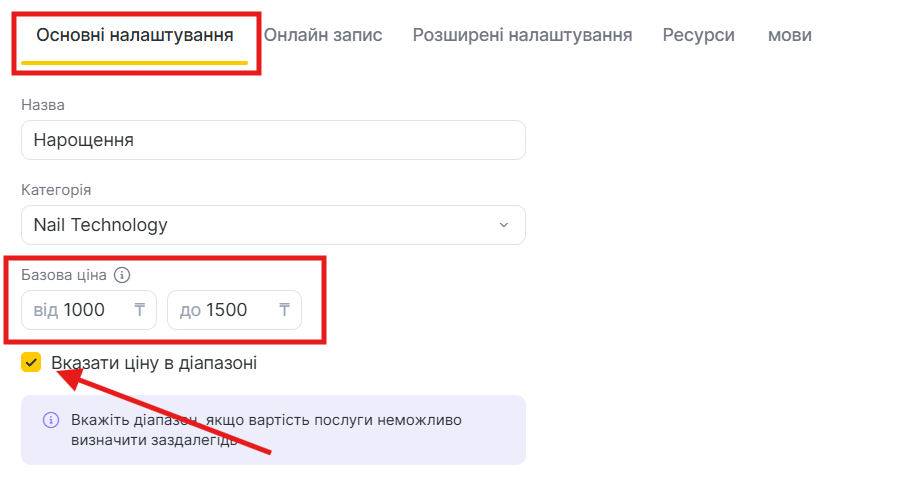
Task: Click the до maximum price field
Action: click(x=227, y=310)
